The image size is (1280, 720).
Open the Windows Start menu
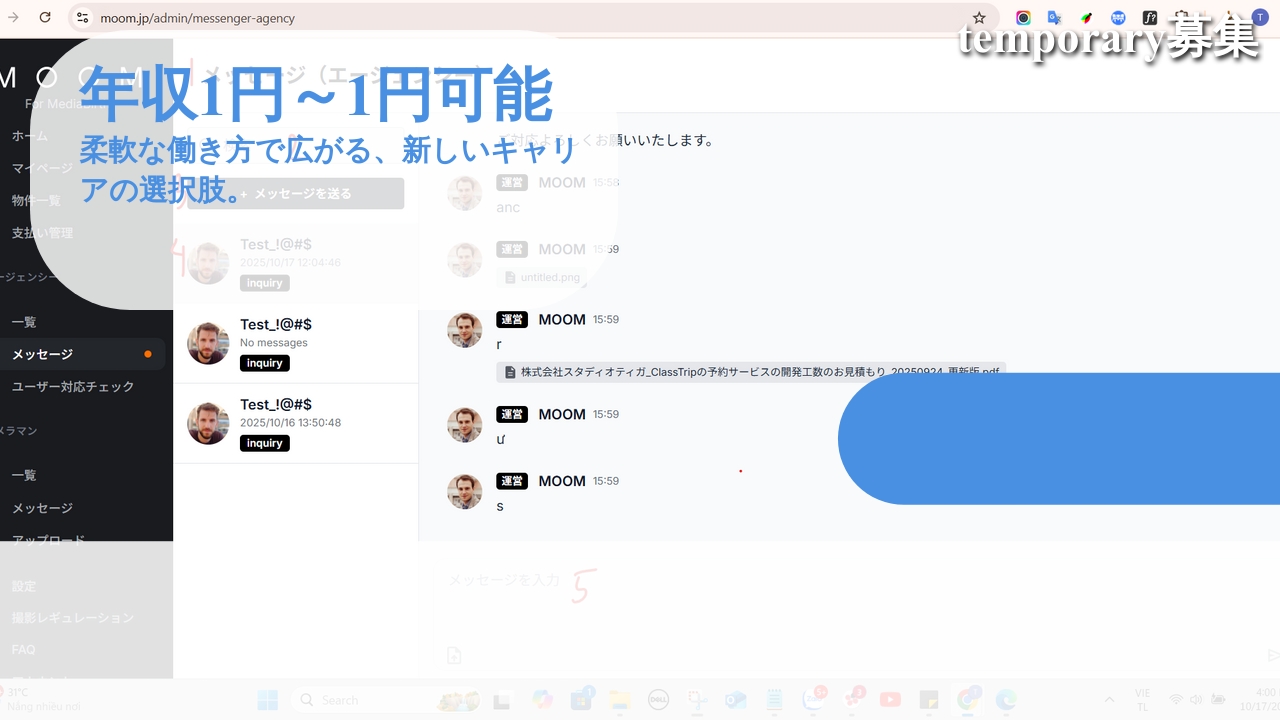pos(267,699)
